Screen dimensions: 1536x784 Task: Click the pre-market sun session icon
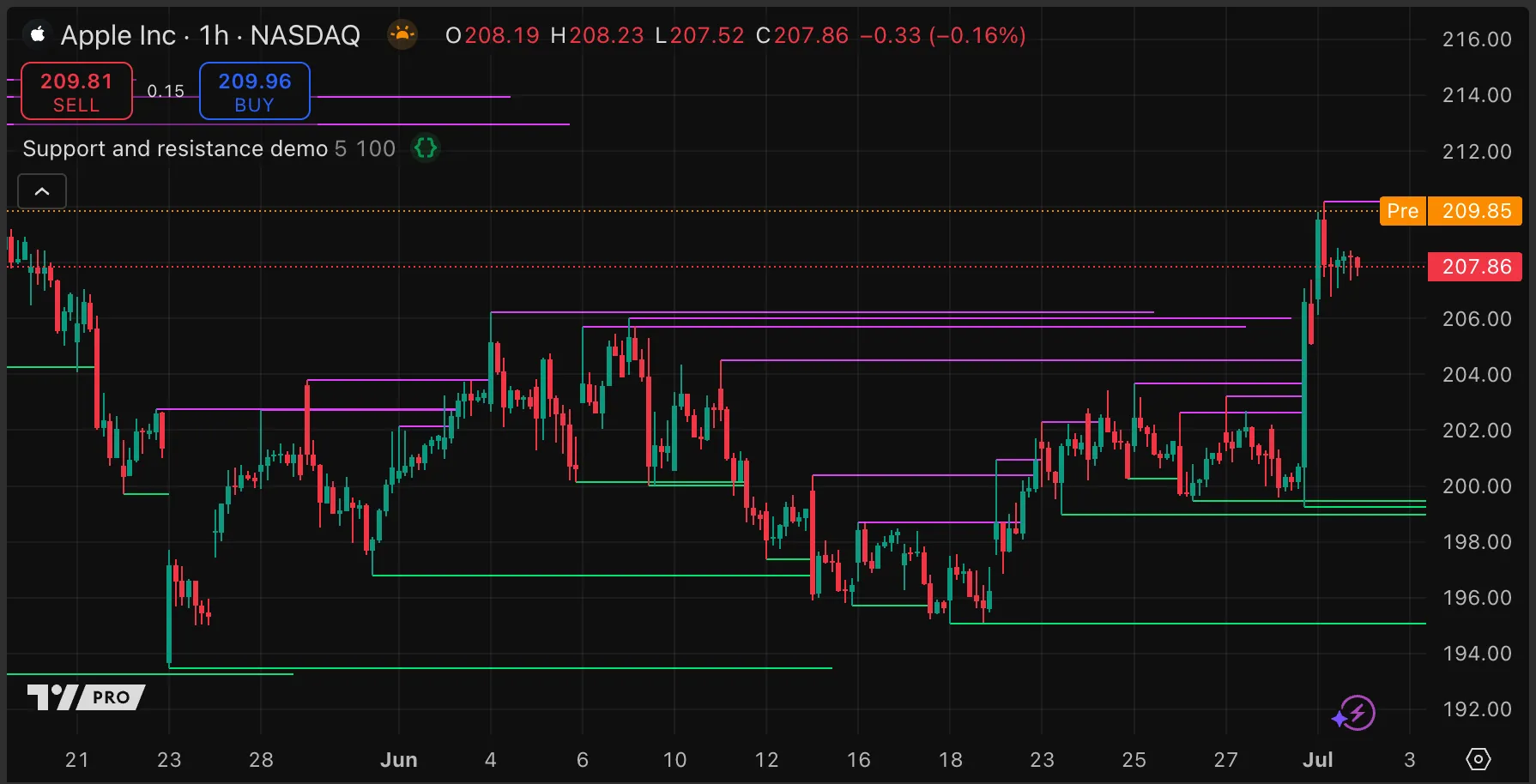(402, 35)
